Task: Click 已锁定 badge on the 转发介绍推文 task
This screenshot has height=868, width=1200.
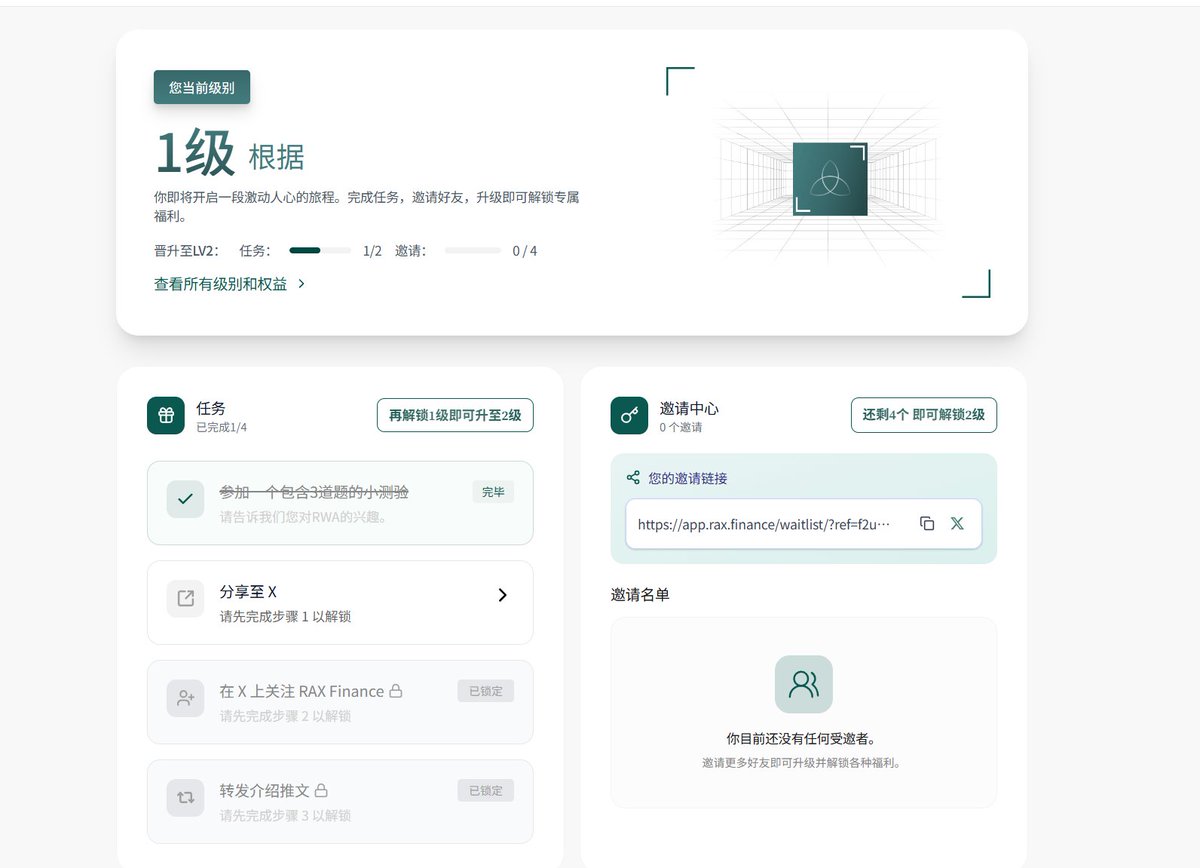Action: [x=486, y=790]
